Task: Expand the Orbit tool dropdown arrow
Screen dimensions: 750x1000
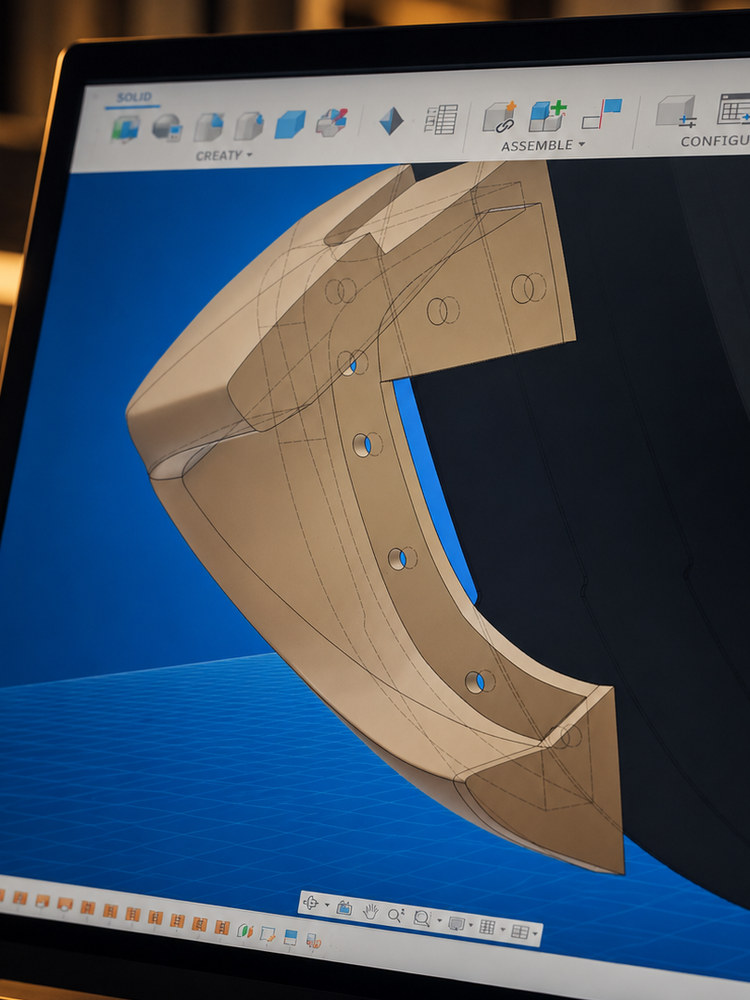Action: coord(327,906)
